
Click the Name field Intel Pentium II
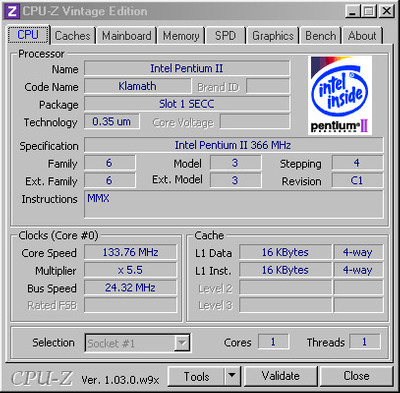[187, 68]
